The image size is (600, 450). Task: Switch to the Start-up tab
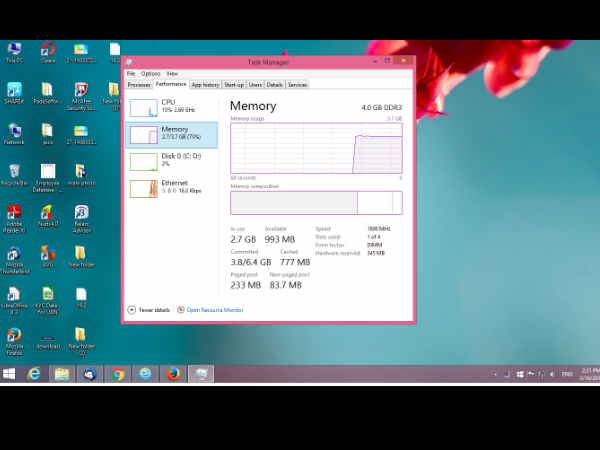pos(234,85)
